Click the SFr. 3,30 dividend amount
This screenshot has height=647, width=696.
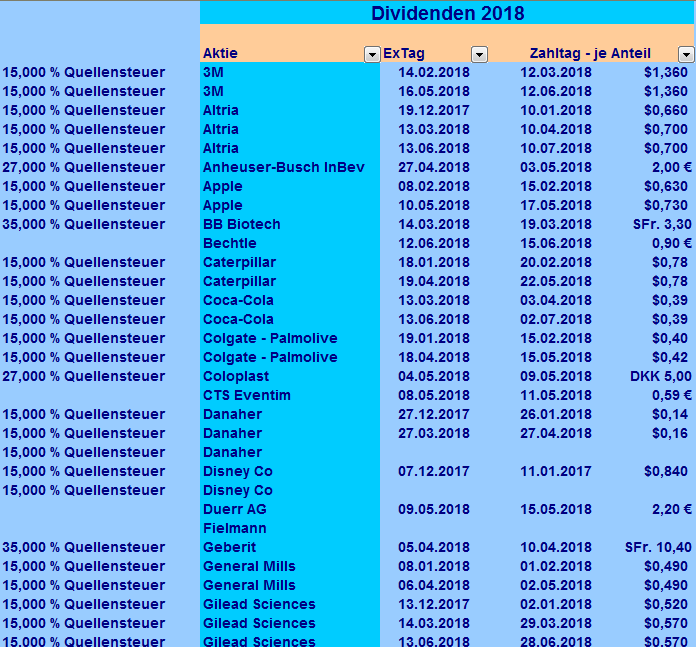click(662, 224)
